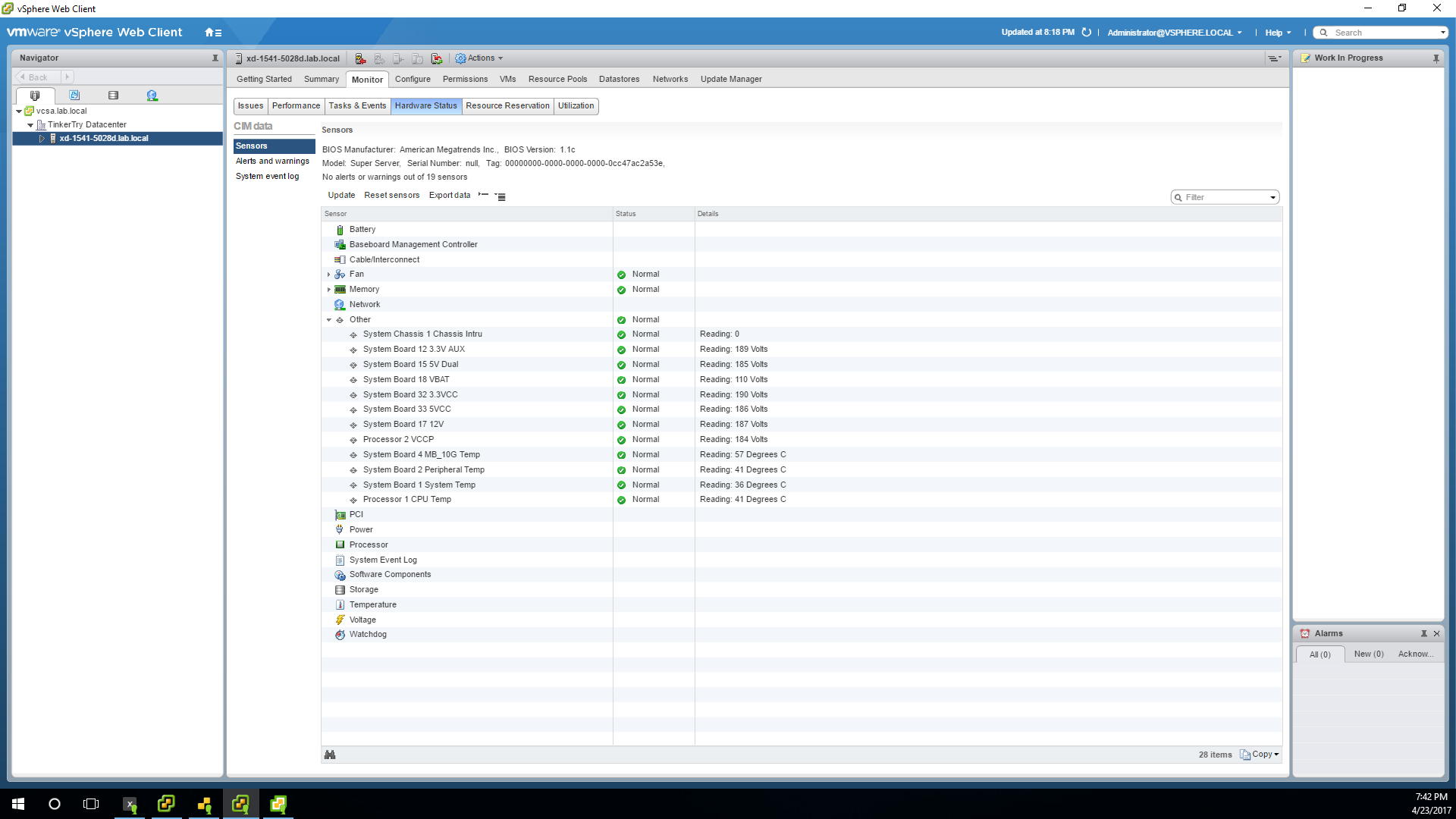Image resolution: width=1456 pixels, height=819 pixels.
Task: Collapse the TinkerTry Datacenter tree node
Action: pos(30,125)
